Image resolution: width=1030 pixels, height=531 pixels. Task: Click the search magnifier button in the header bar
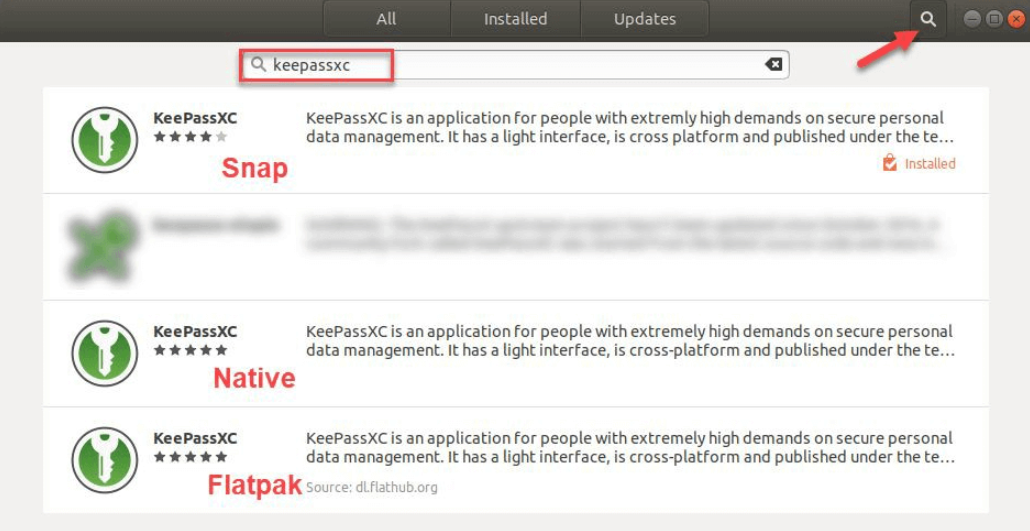tap(928, 19)
